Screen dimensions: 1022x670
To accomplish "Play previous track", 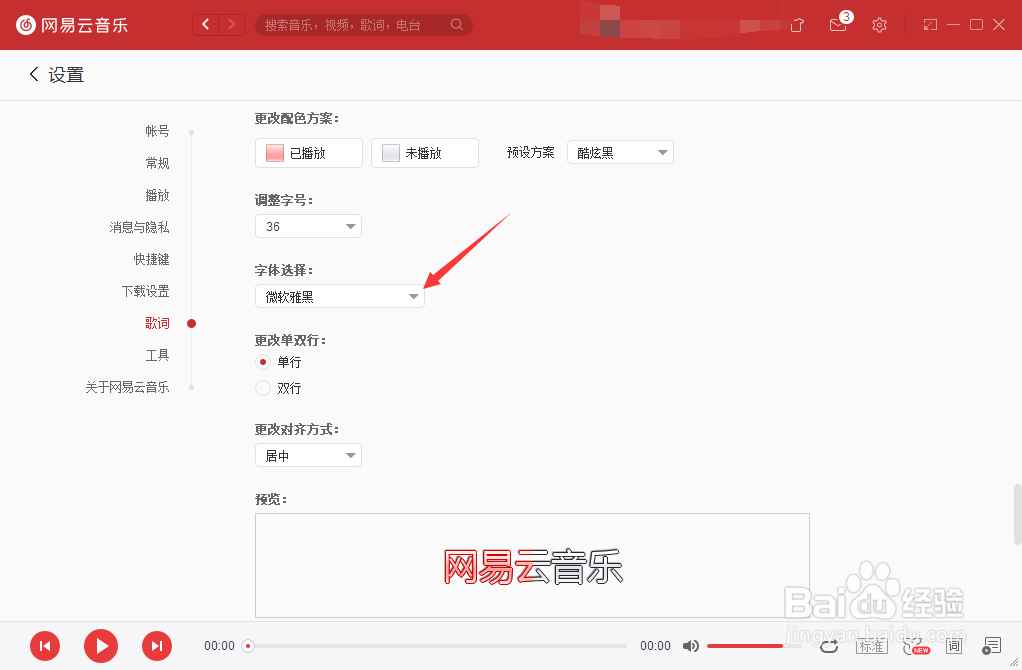I will pyautogui.click(x=45, y=646).
